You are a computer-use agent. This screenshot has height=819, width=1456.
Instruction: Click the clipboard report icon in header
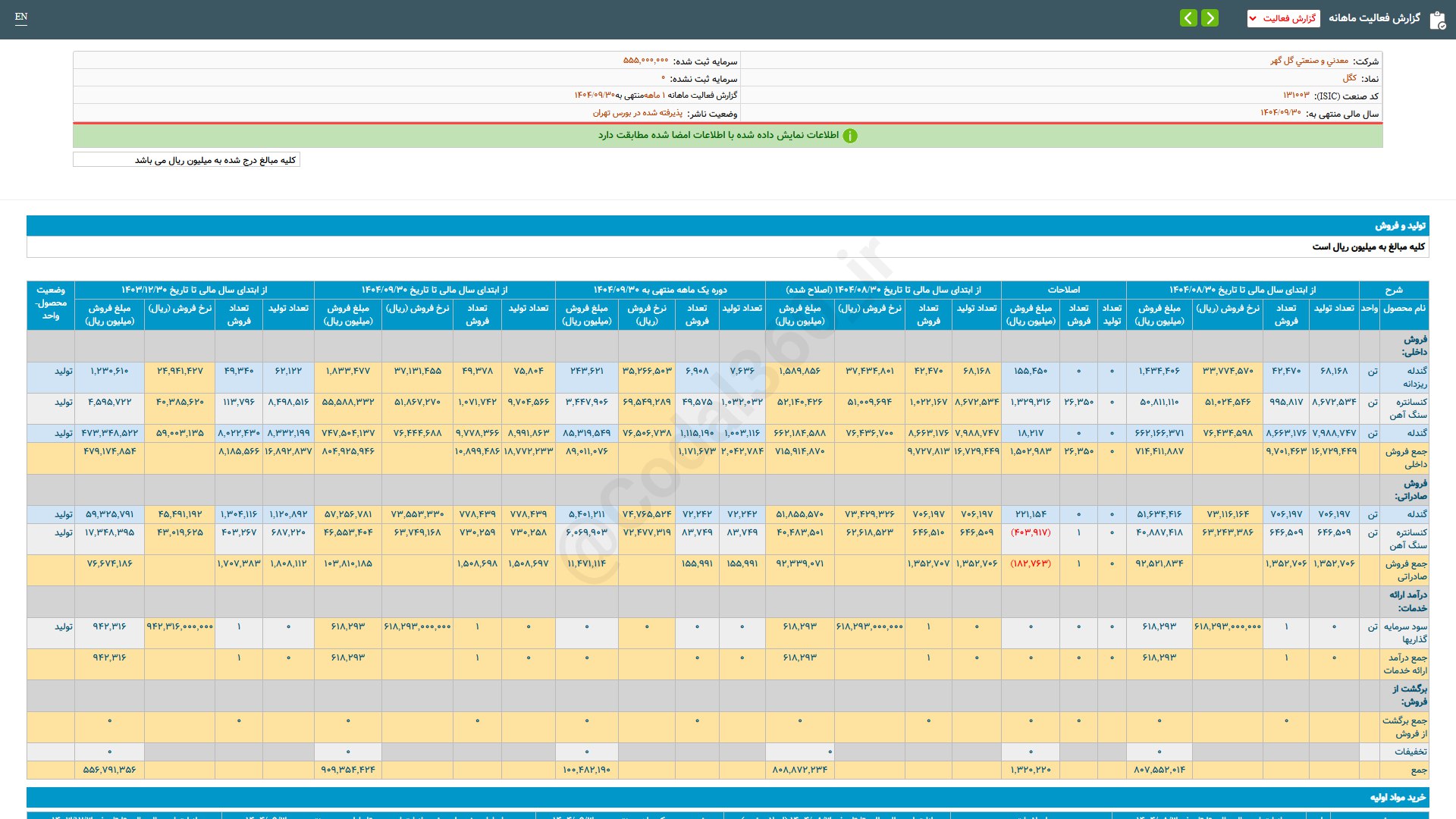1437,20
